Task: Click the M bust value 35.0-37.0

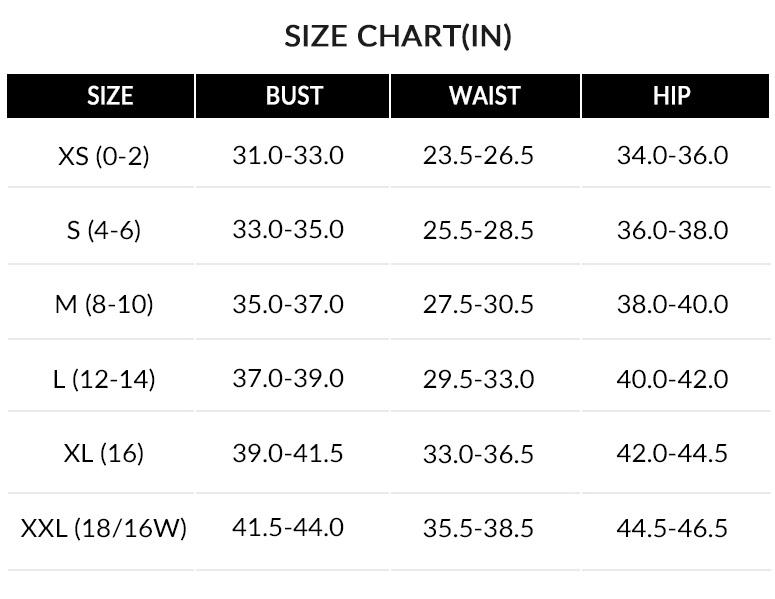Action: [288, 304]
